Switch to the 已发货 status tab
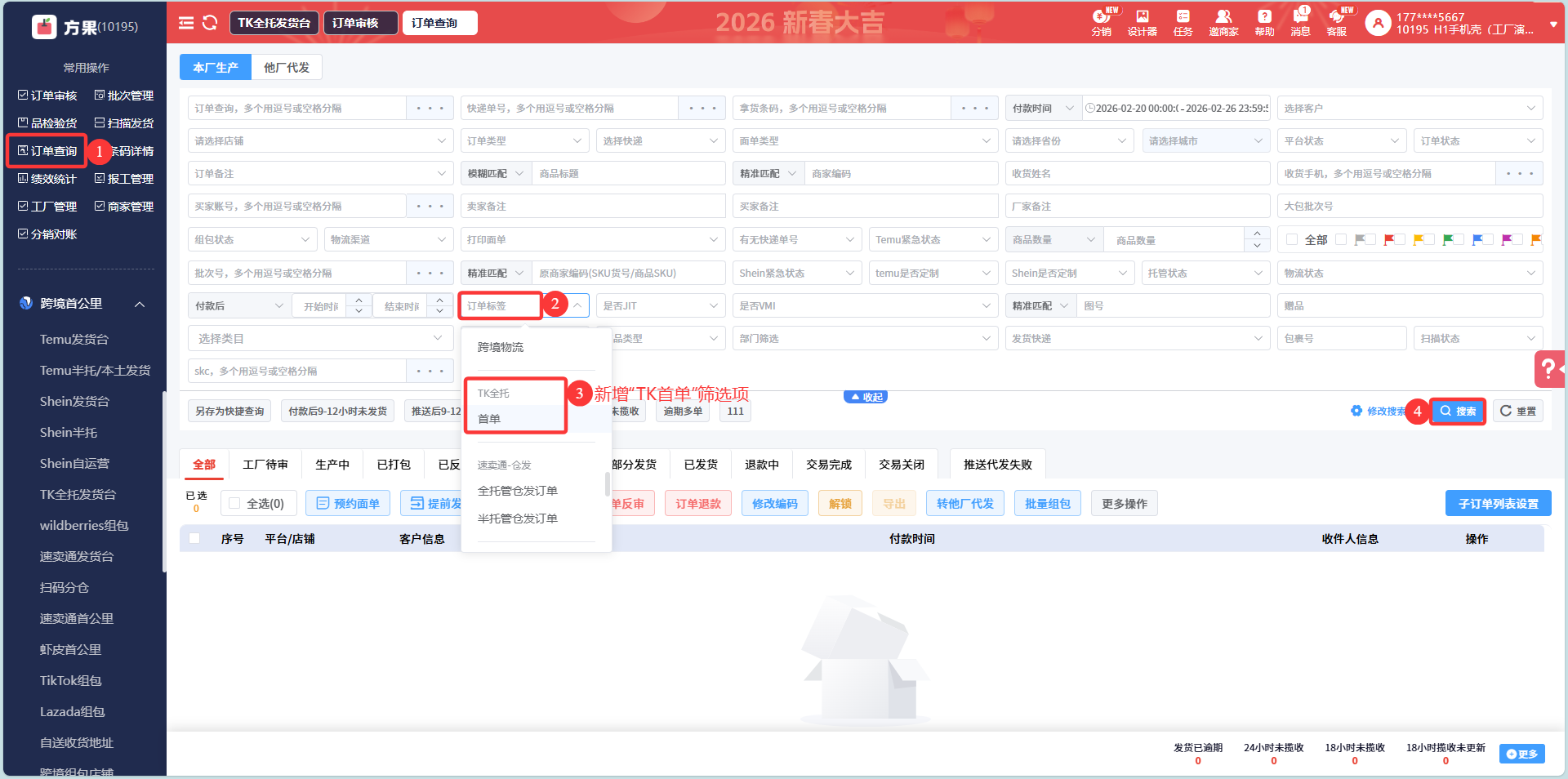This screenshot has height=779, width=1568. coord(701,464)
